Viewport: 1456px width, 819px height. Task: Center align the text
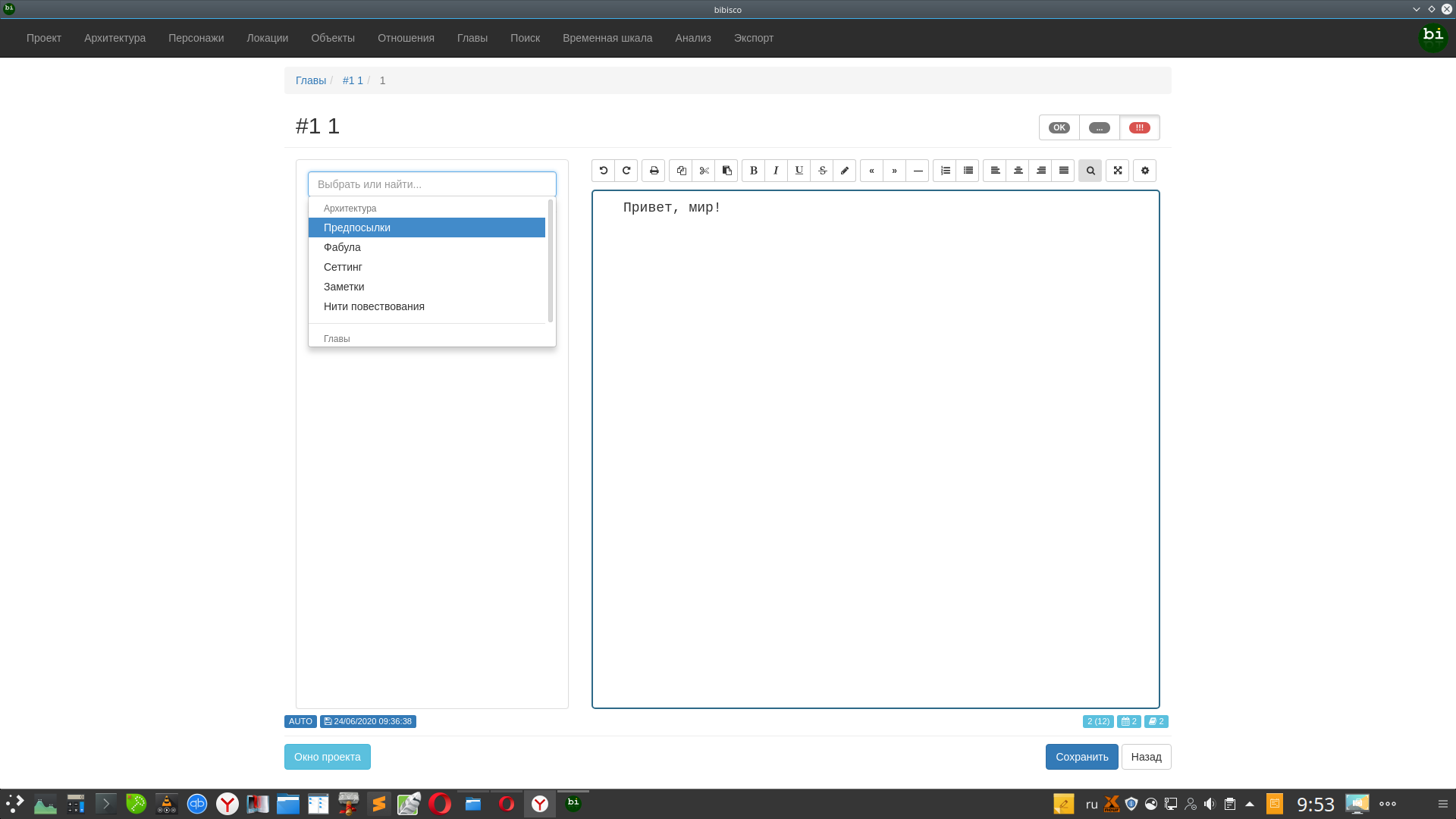click(1018, 171)
